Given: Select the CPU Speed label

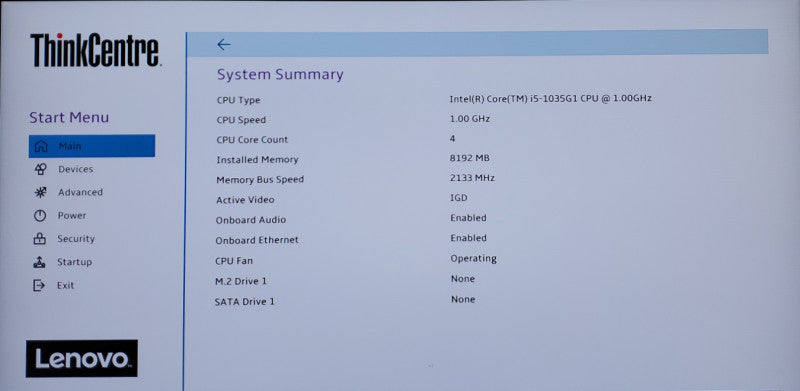Looking at the screenshot, I should click(241, 120).
